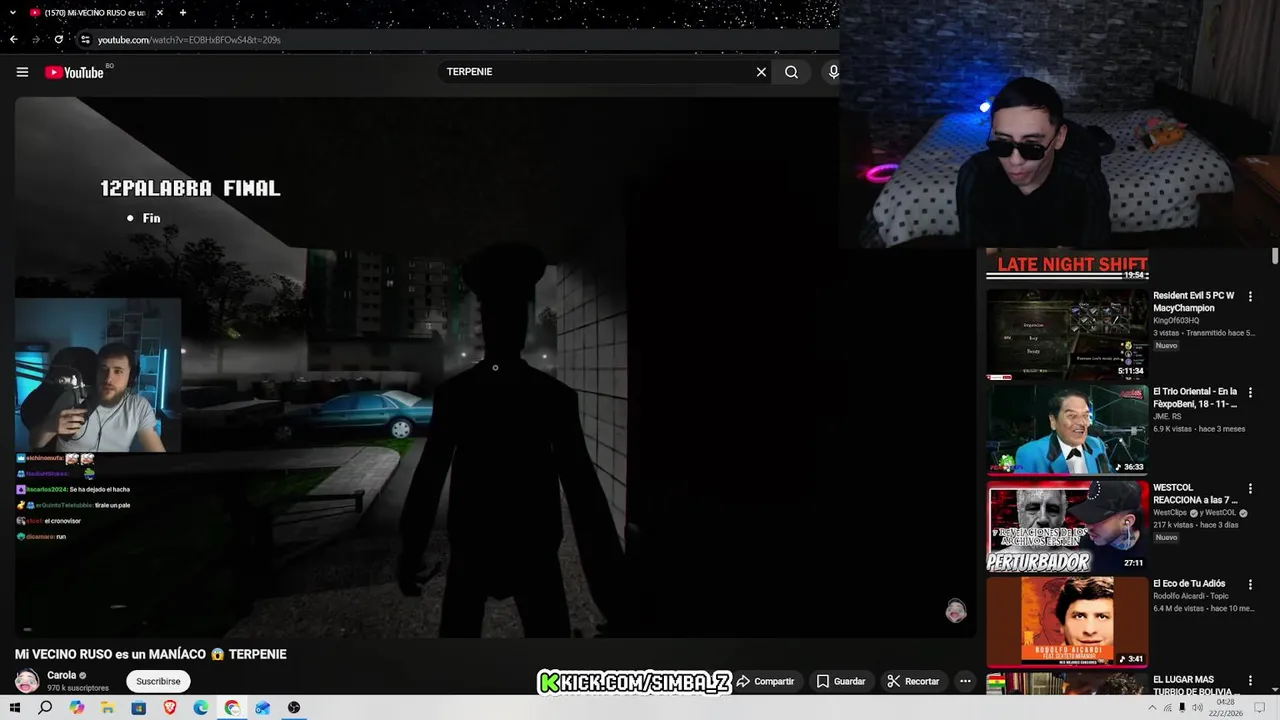Screen dimensions: 1280x720
Task: Open options menu for El Trio Oriental video
Action: click(1250, 392)
